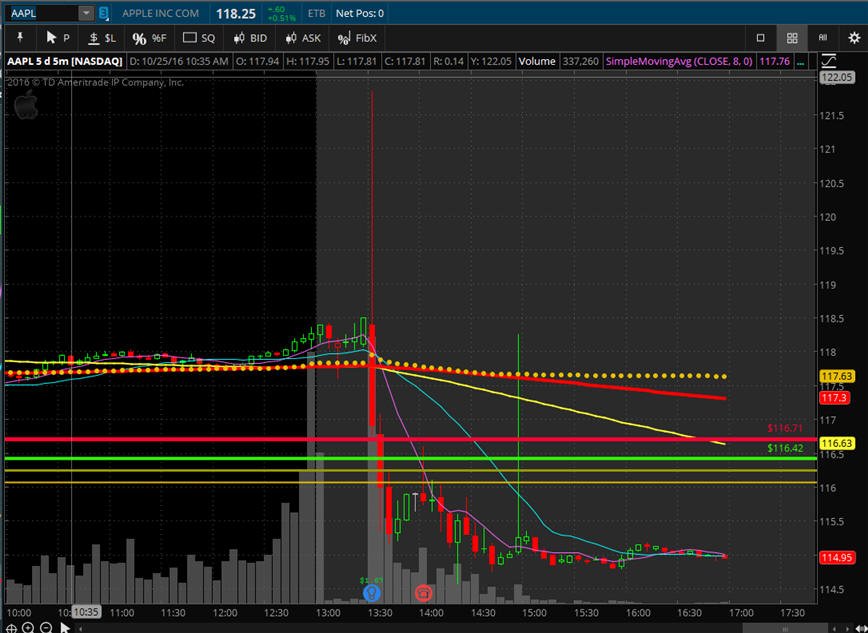Click the 116.63 yellow price bubble
This screenshot has width=868, height=633.
click(x=837, y=443)
